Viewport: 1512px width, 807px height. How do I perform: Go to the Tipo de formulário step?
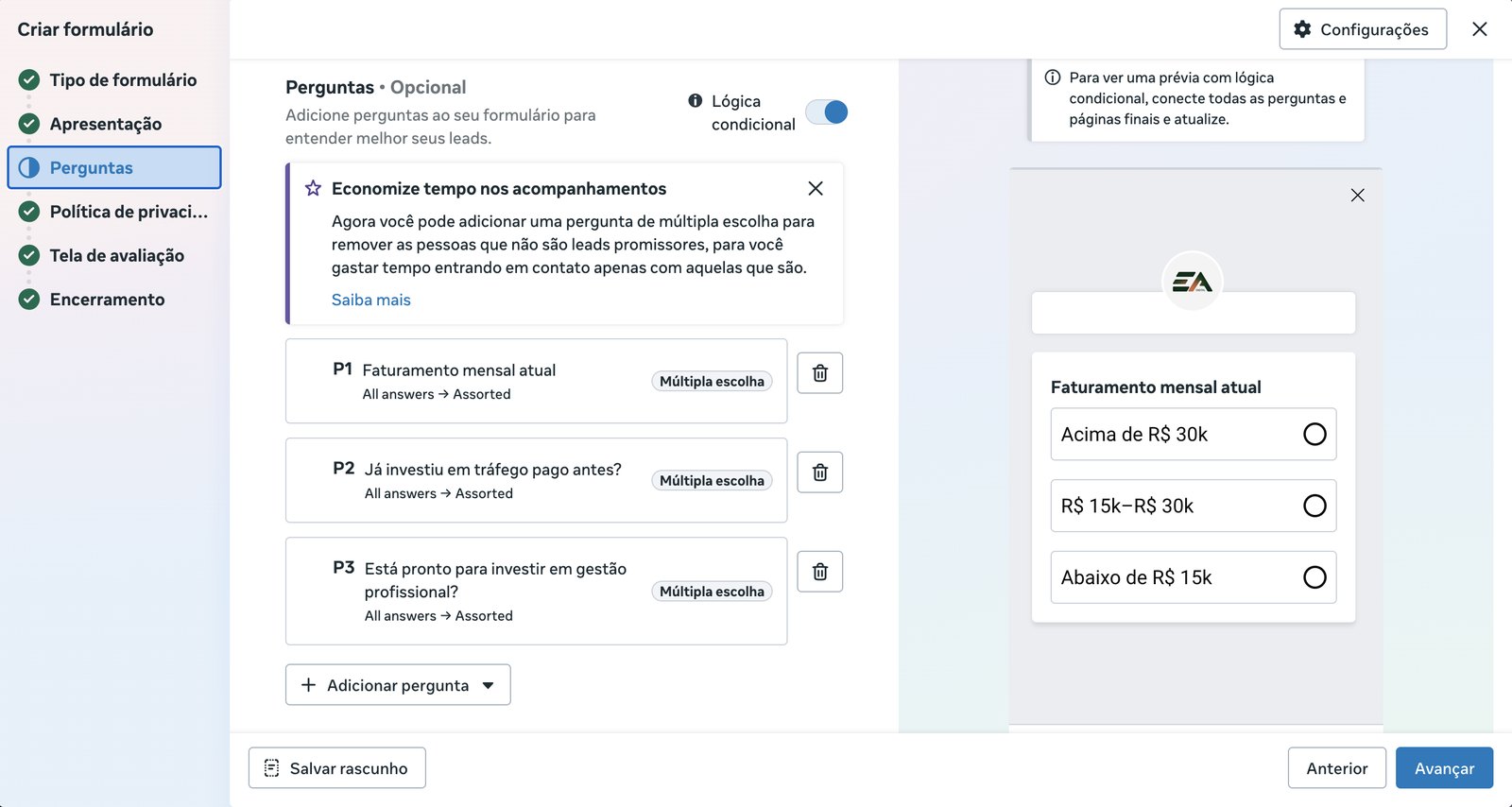click(x=114, y=80)
